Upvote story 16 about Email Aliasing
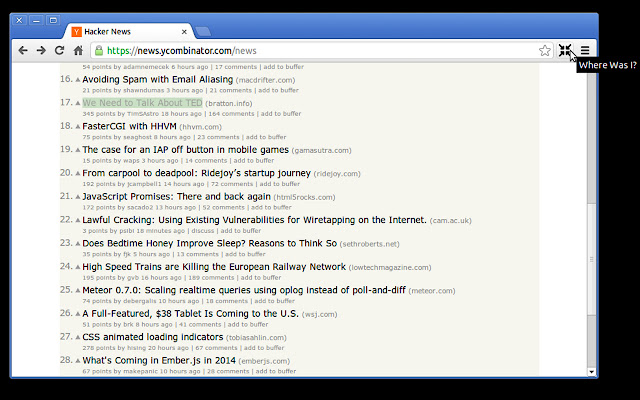The height and width of the screenshot is (400, 640). pyautogui.click(x=78, y=80)
